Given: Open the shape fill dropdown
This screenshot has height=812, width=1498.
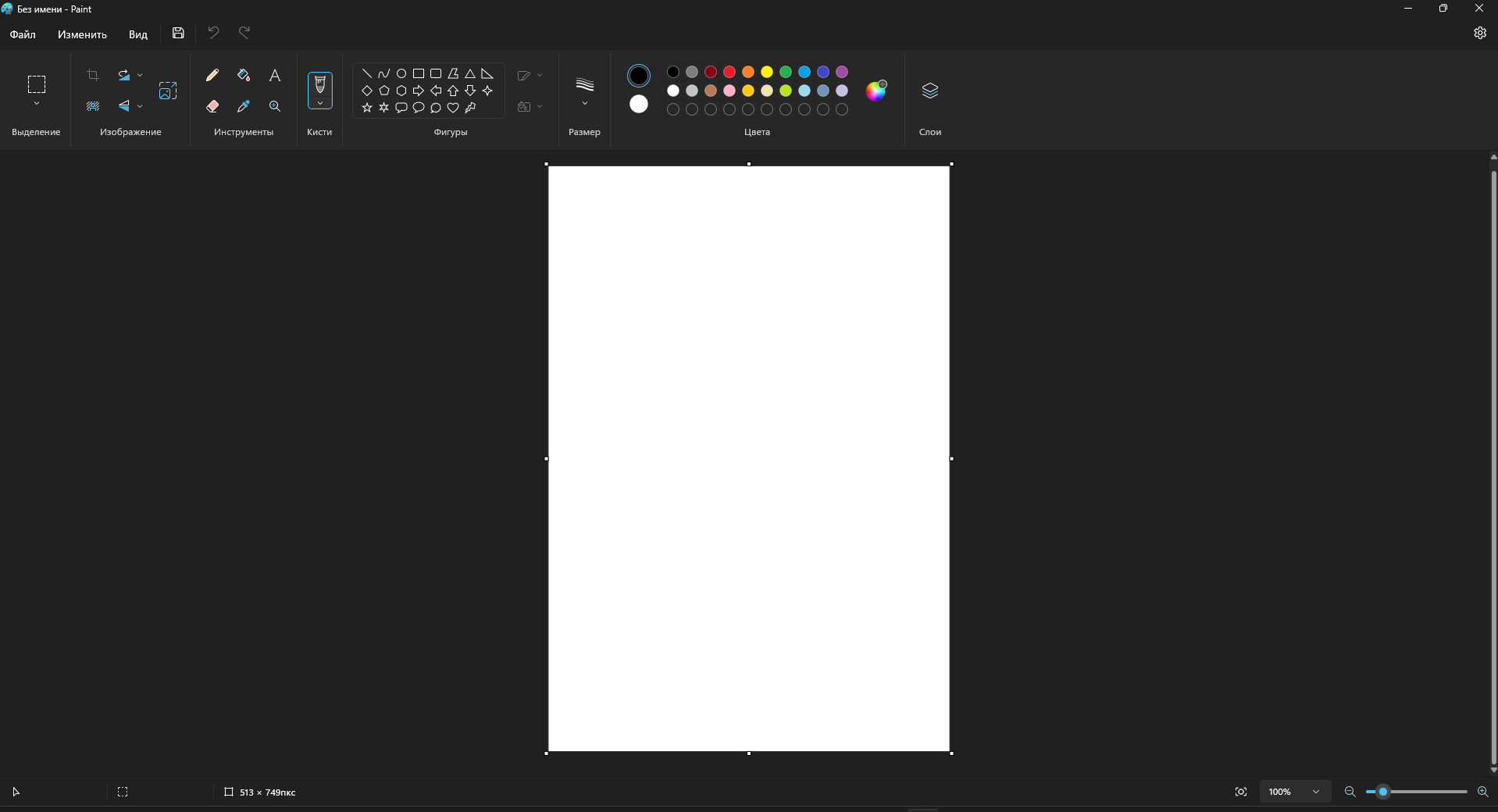Looking at the screenshot, I should (x=530, y=106).
